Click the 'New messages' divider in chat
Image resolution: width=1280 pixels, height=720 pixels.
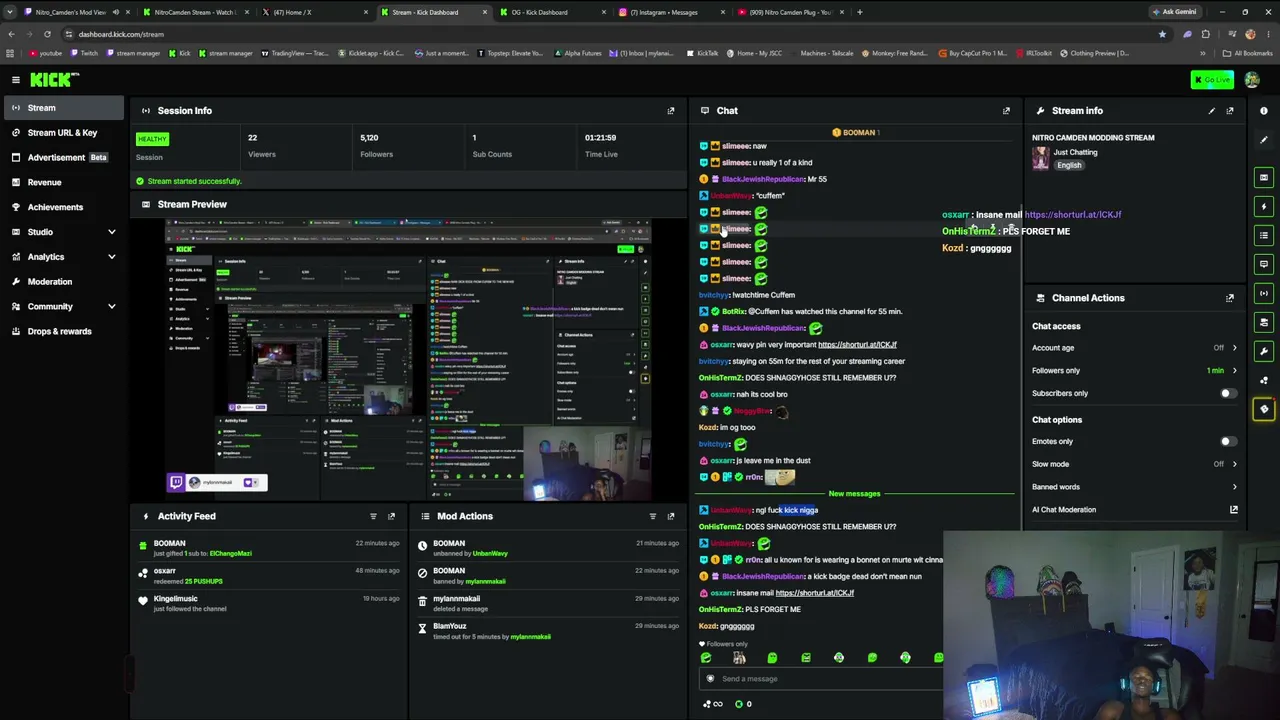click(x=854, y=494)
